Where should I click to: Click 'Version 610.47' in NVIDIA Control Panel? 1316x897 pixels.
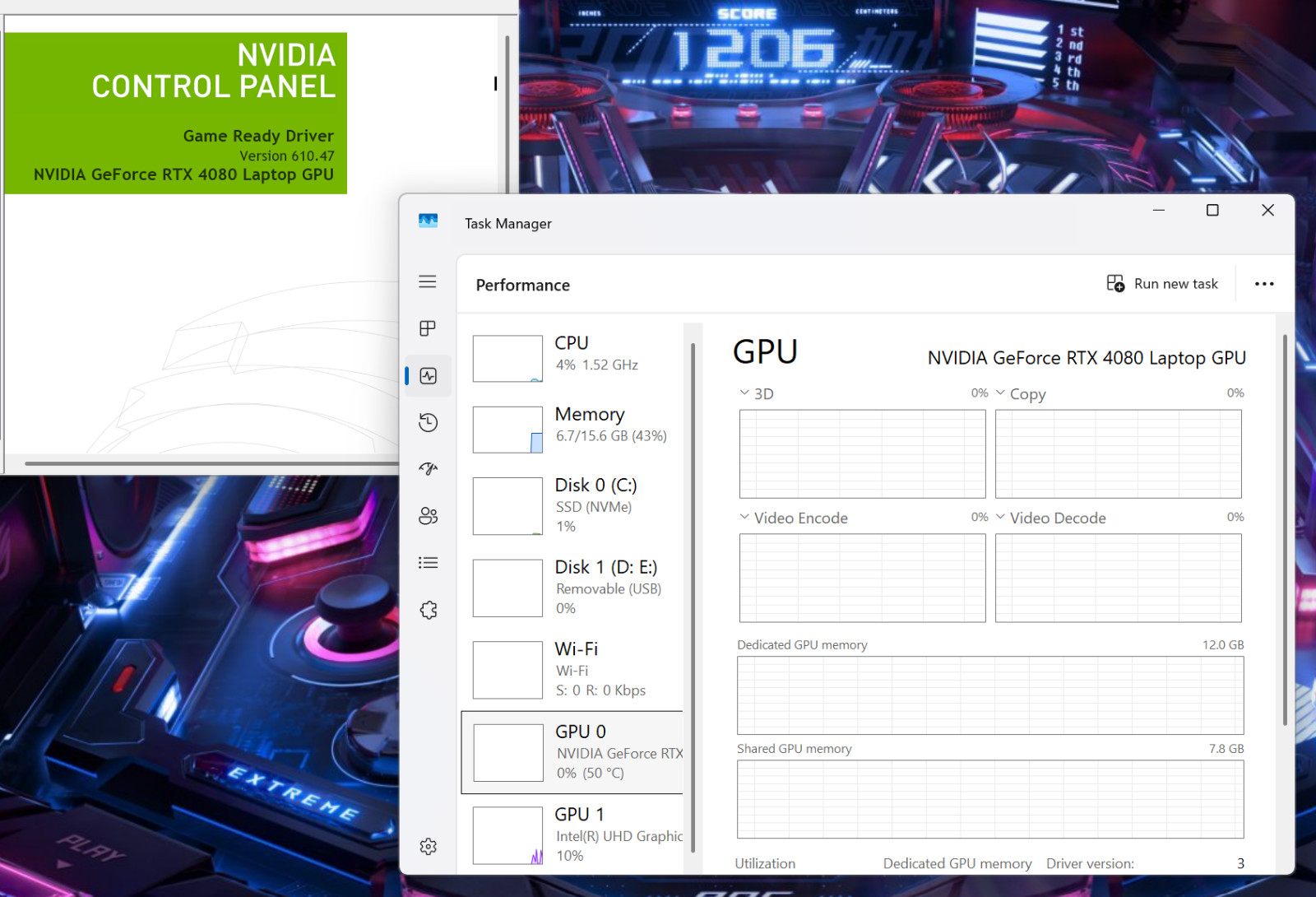tap(287, 156)
